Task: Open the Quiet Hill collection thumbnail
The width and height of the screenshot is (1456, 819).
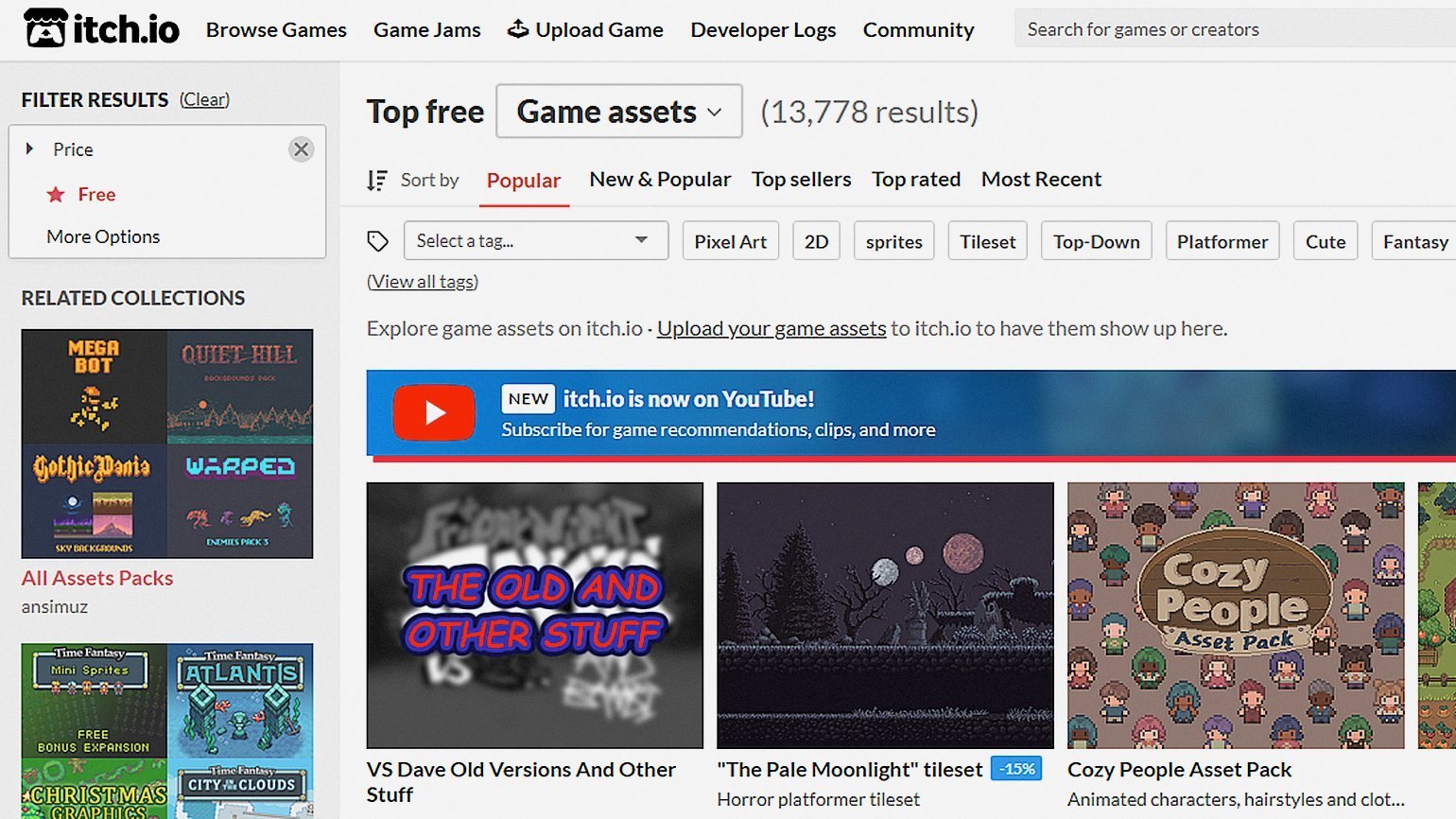Action: (x=240, y=386)
